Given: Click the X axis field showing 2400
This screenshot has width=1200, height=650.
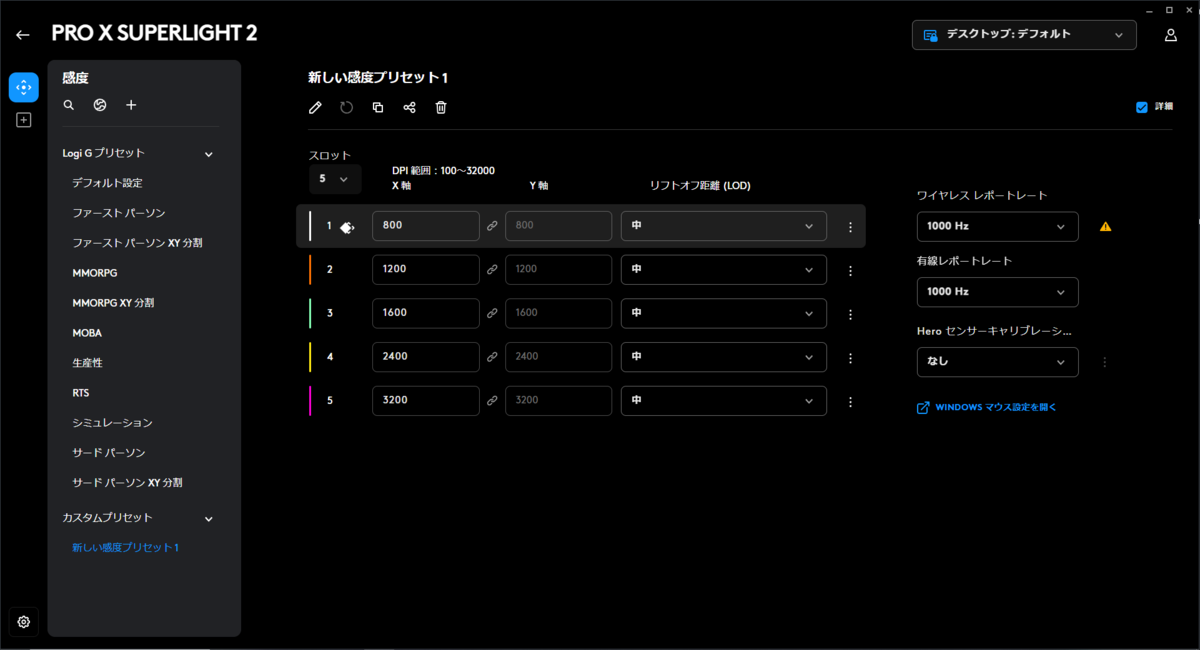Looking at the screenshot, I should (426, 357).
